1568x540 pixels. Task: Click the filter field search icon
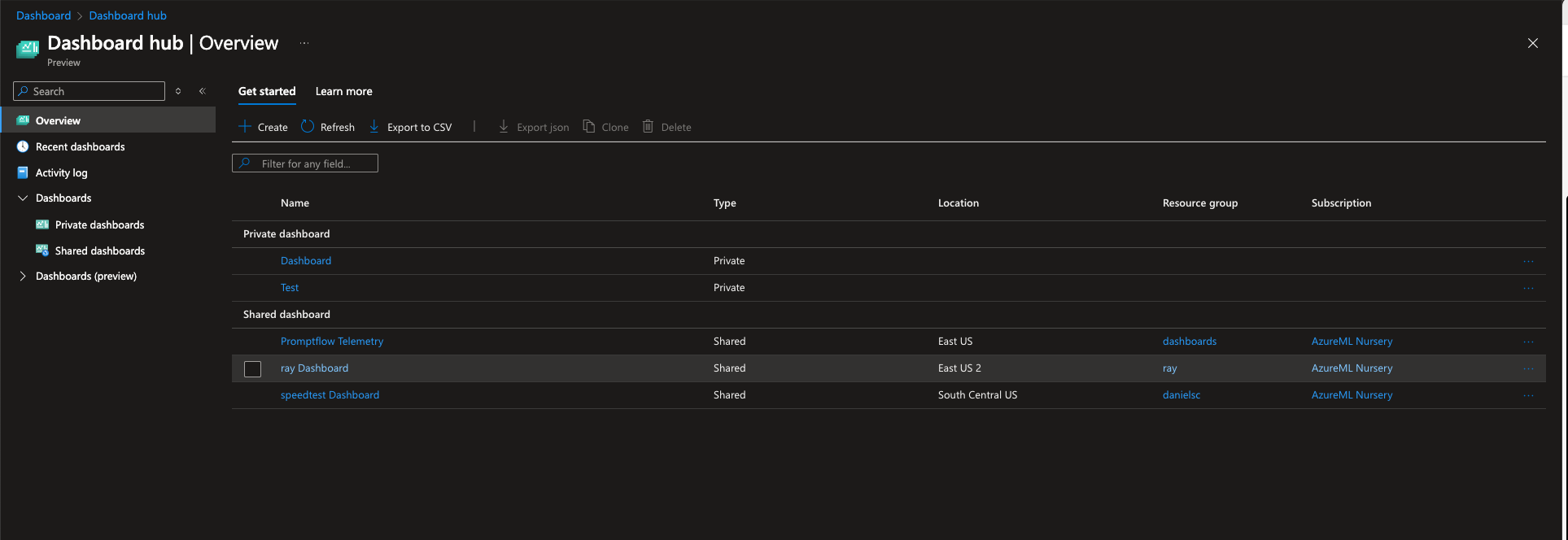click(x=245, y=163)
